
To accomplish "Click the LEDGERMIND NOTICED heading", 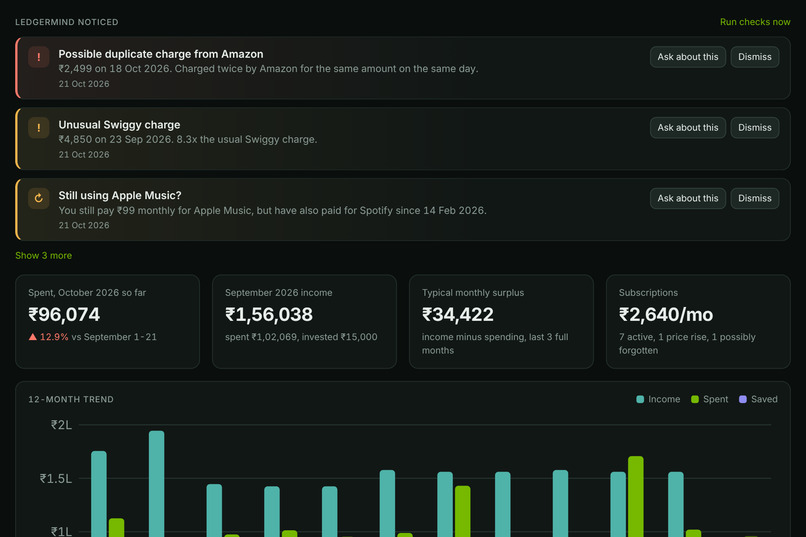I will 67,22.
